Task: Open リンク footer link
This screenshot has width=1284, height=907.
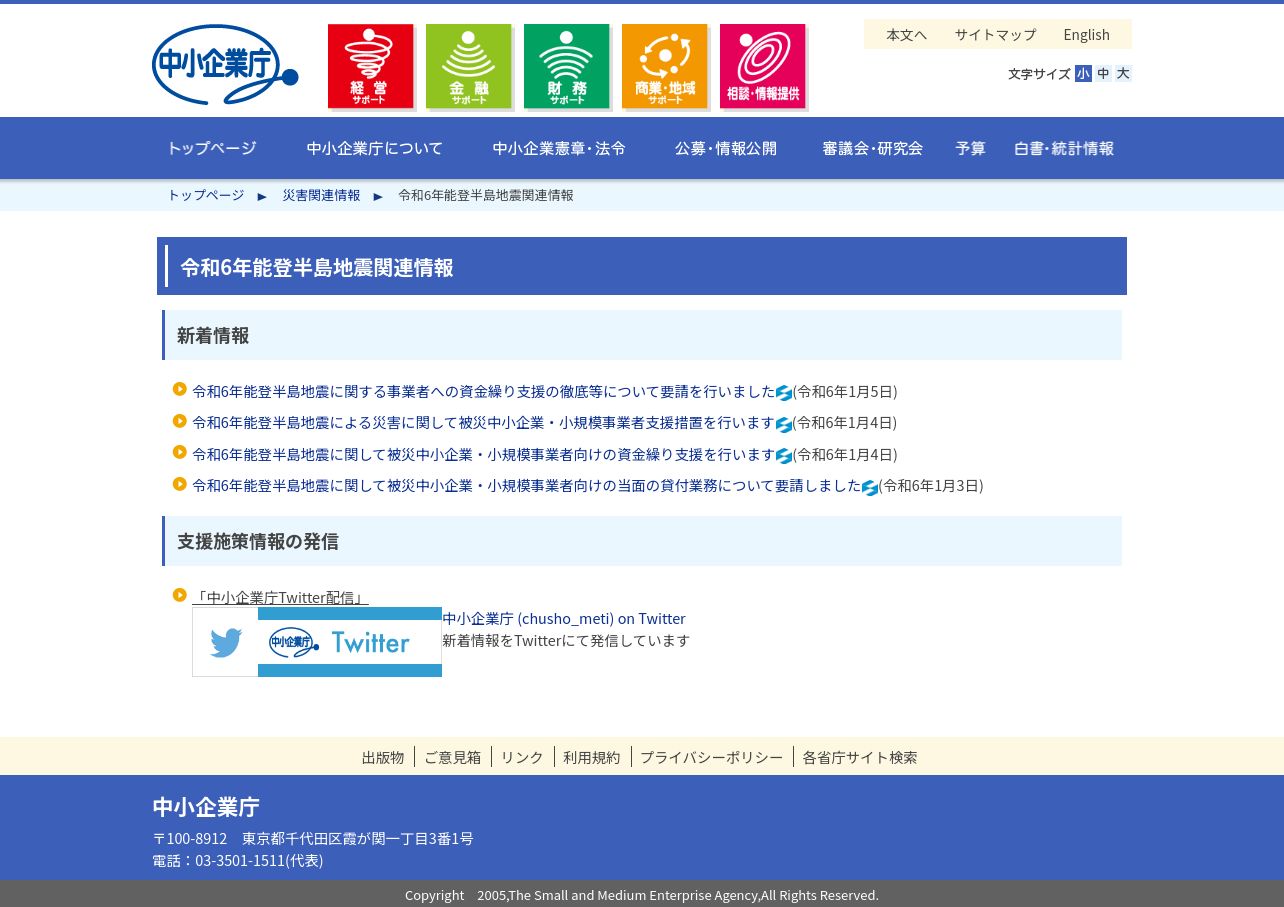Action: click(522, 757)
